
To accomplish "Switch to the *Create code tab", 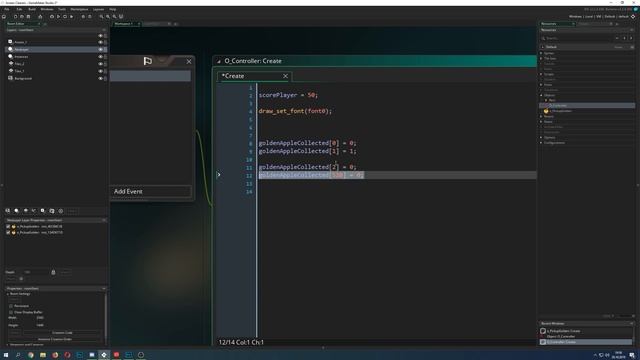I will click(x=233, y=76).
